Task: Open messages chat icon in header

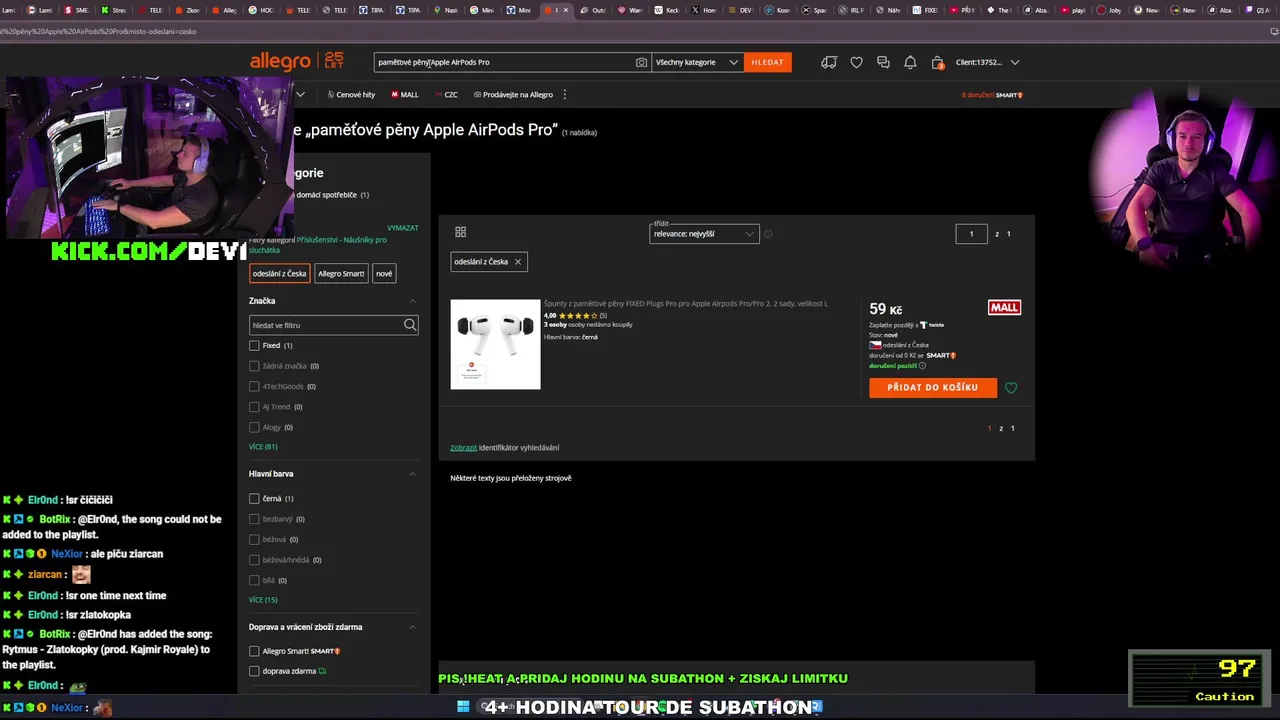Action: tap(883, 62)
